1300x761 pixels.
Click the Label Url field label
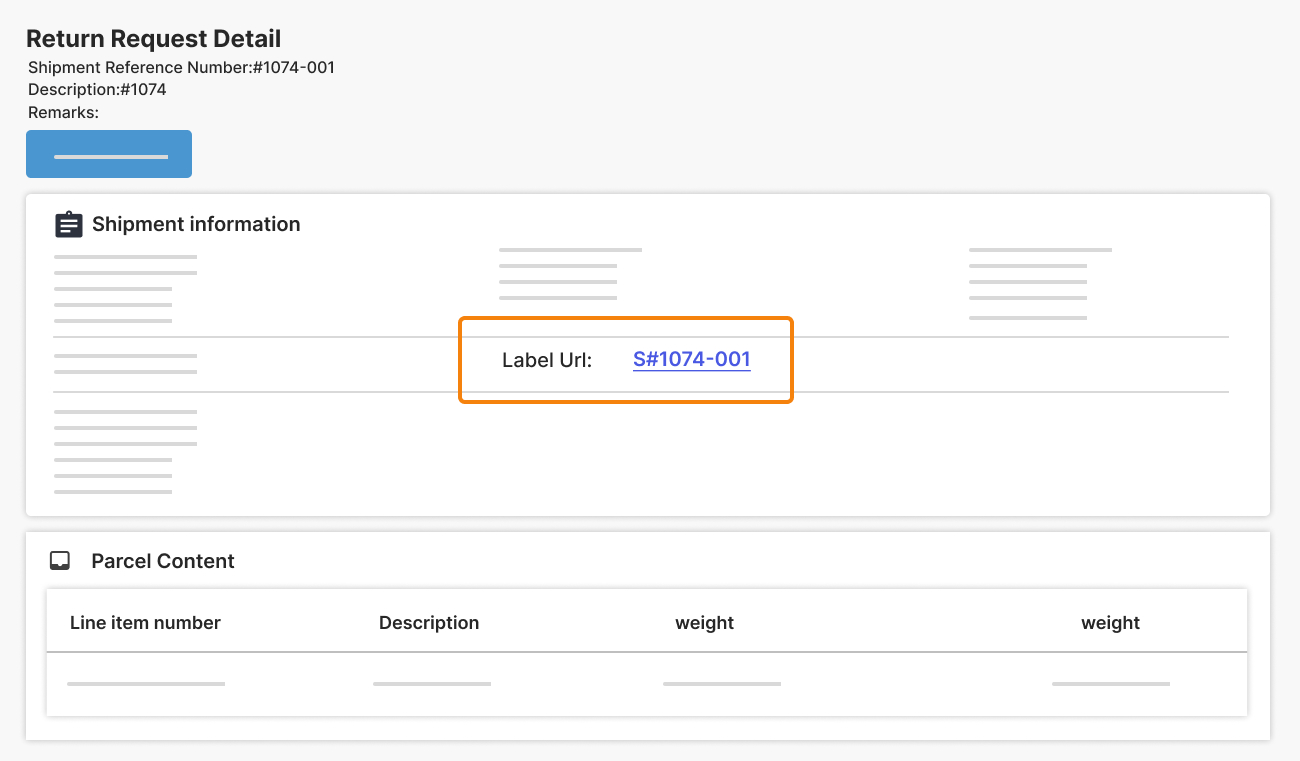coord(547,360)
